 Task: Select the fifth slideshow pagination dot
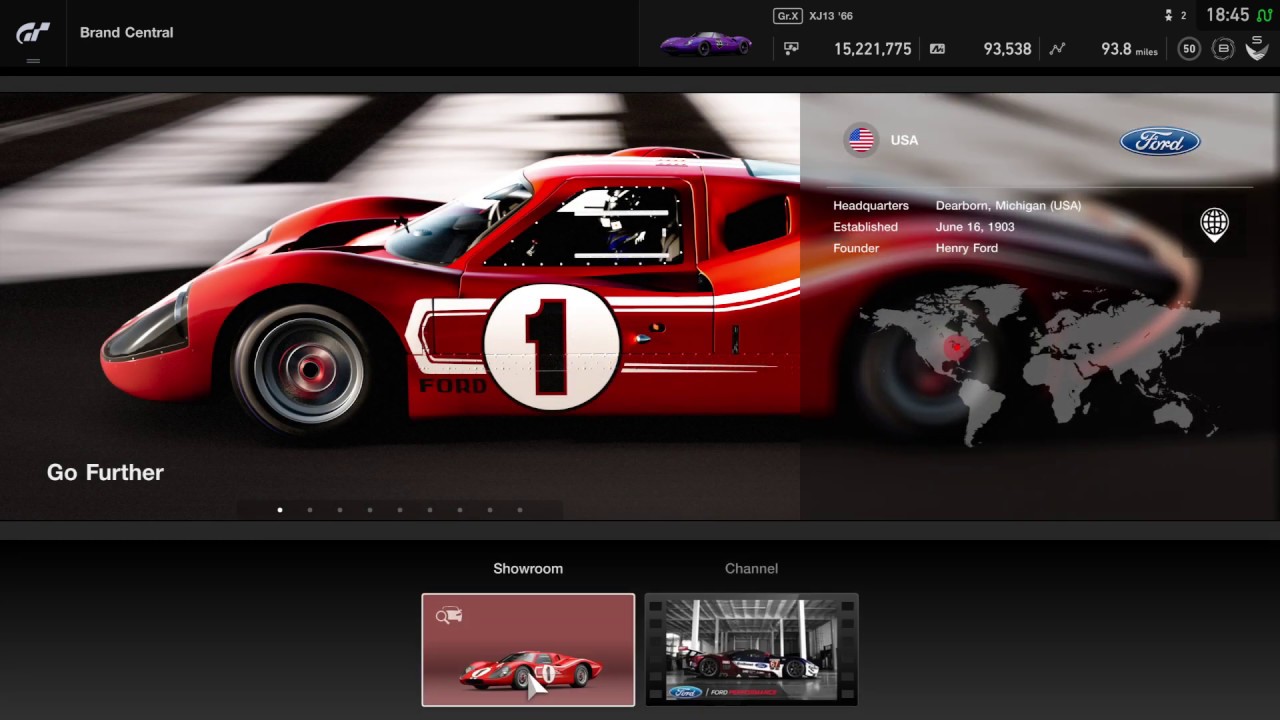[400, 510]
